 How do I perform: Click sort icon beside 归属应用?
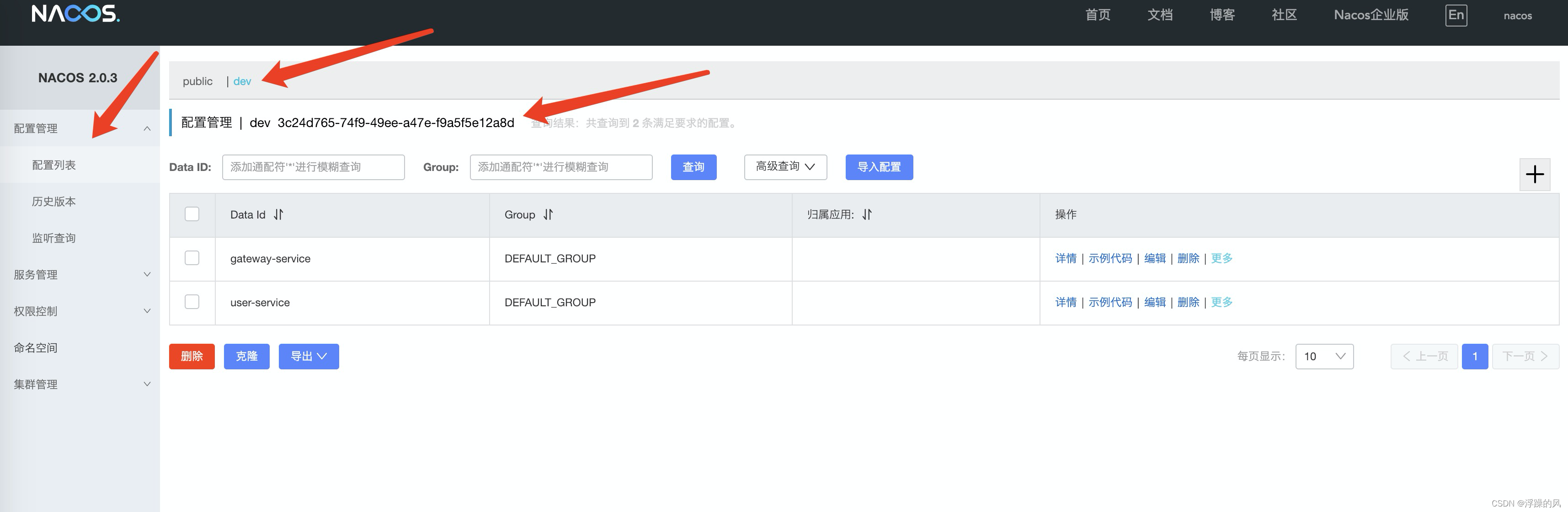[867, 214]
